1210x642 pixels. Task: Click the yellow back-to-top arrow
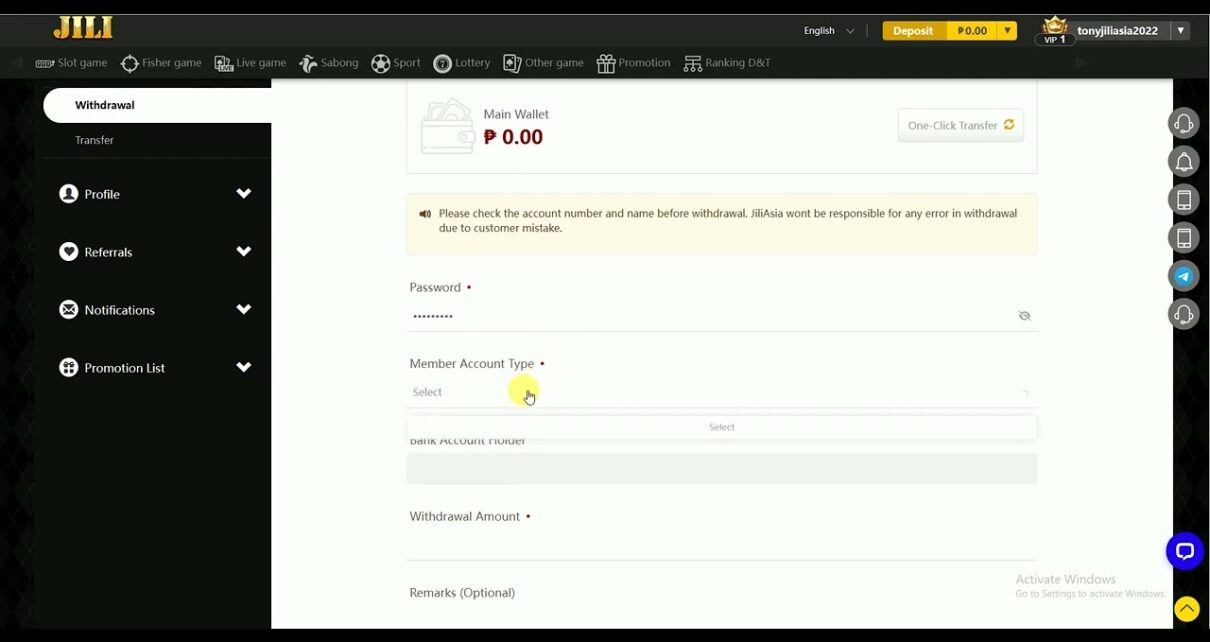coord(1186,609)
